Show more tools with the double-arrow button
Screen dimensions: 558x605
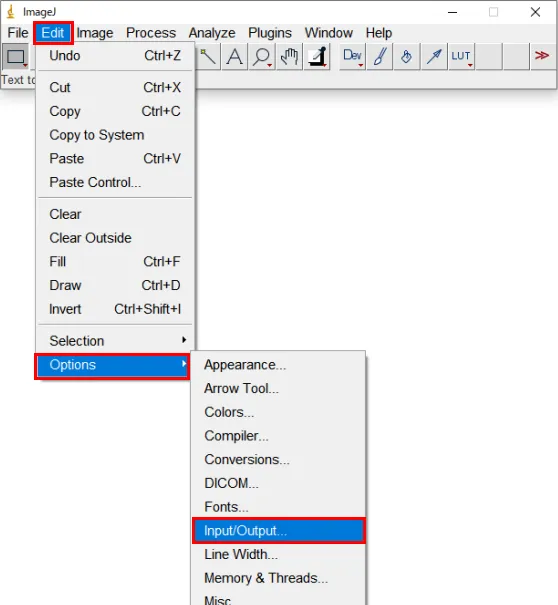(x=542, y=57)
